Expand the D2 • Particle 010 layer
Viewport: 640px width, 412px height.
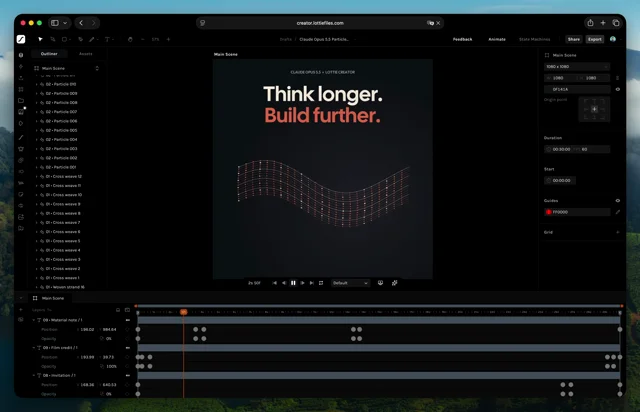click(37, 84)
